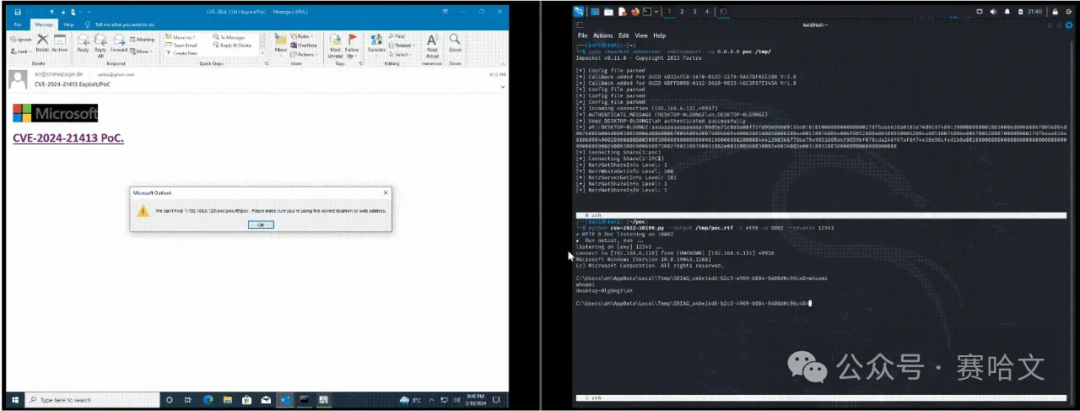Expand the message header chevron
Screen dimensions: 1080x411
[x=503, y=87]
